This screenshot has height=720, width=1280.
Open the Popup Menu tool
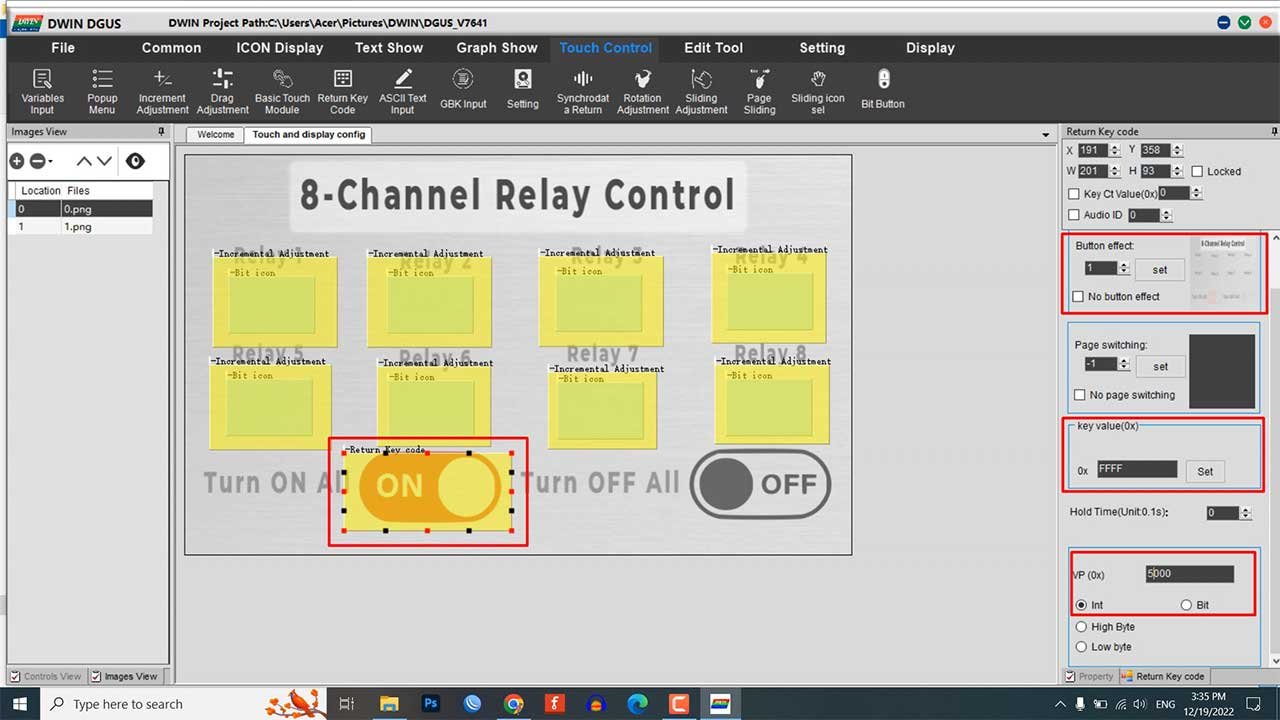click(x=102, y=90)
